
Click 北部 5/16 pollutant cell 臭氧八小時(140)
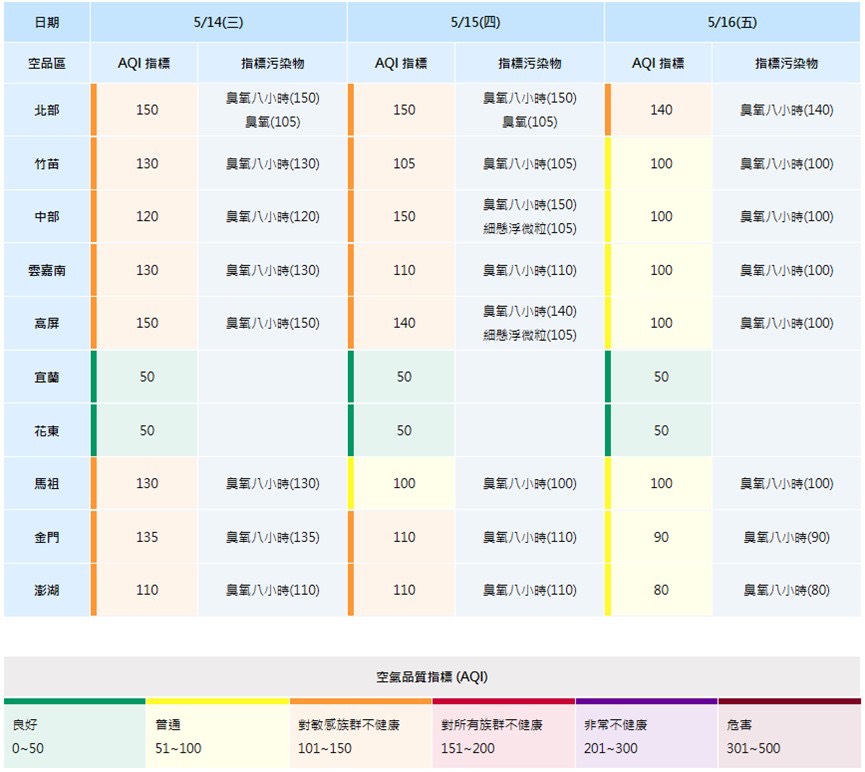click(x=787, y=110)
